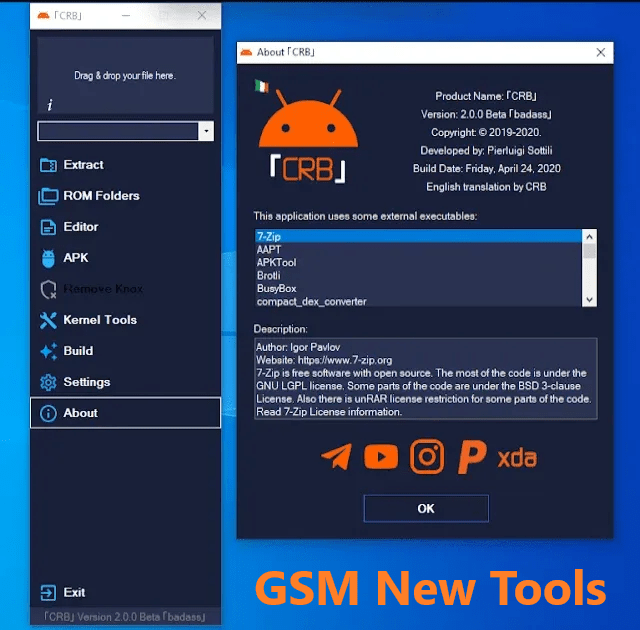Minimize the CRB main window
Image resolution: width=640 pixels, height=630 pixels.
(126, 16)
